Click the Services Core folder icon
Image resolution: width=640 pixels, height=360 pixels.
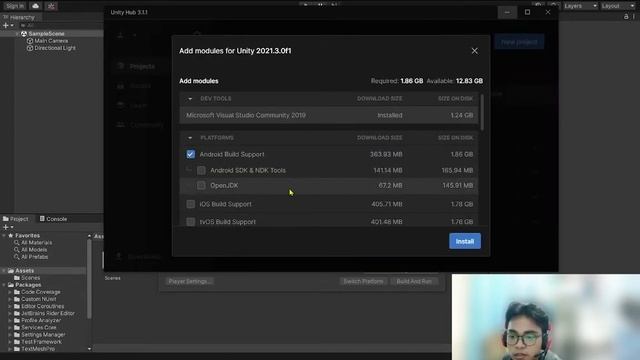[x=17, y=327]
